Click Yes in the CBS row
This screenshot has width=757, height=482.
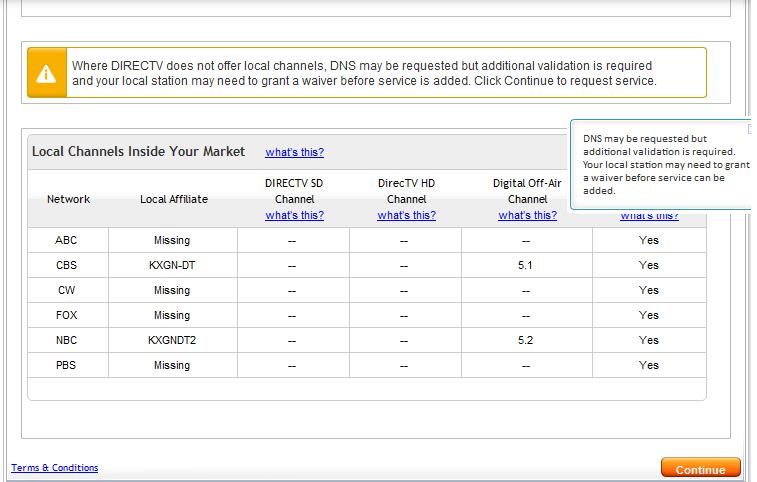point(648,265)
